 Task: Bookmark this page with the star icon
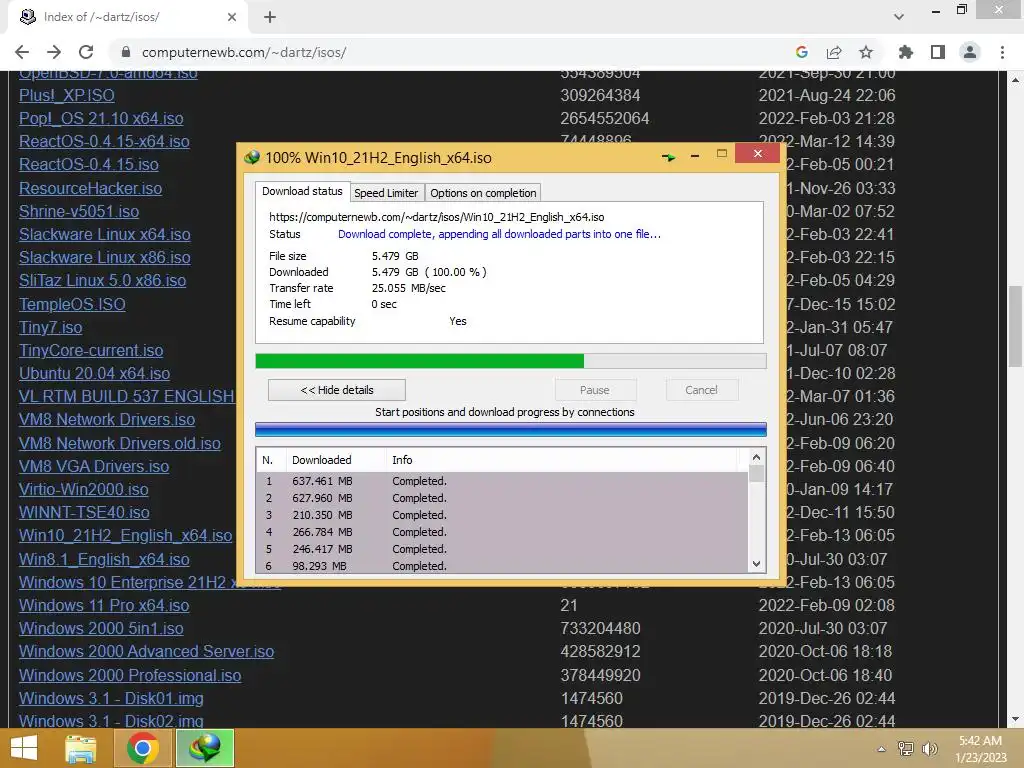click(x=866, y=52)
